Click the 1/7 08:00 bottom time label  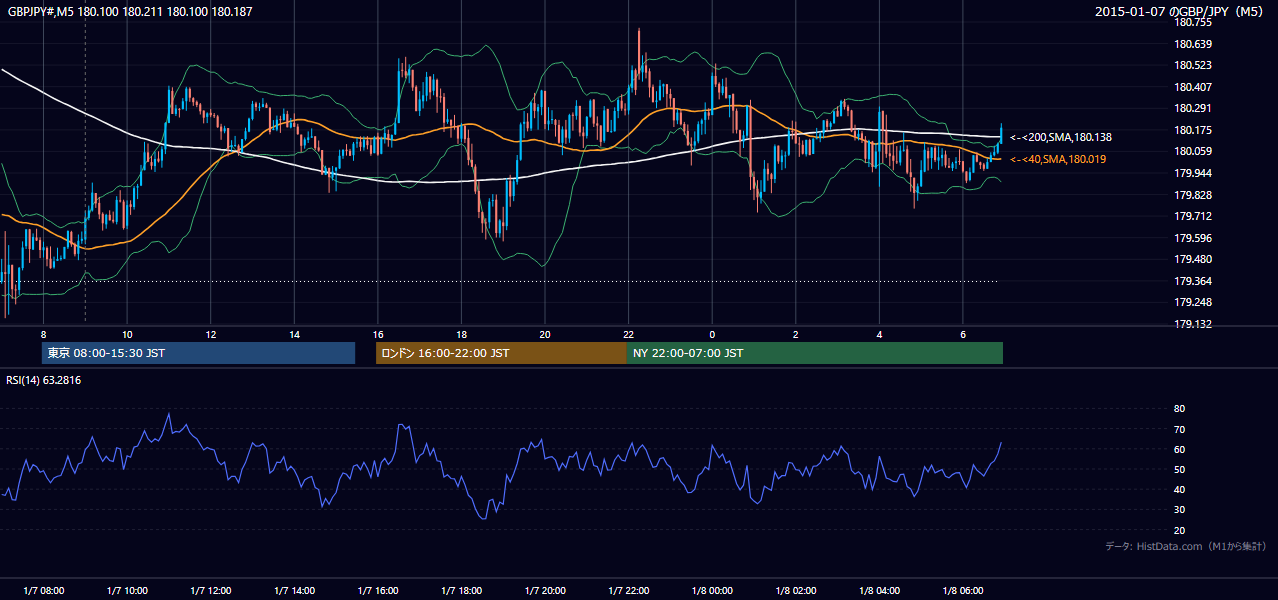pos(43,590)
